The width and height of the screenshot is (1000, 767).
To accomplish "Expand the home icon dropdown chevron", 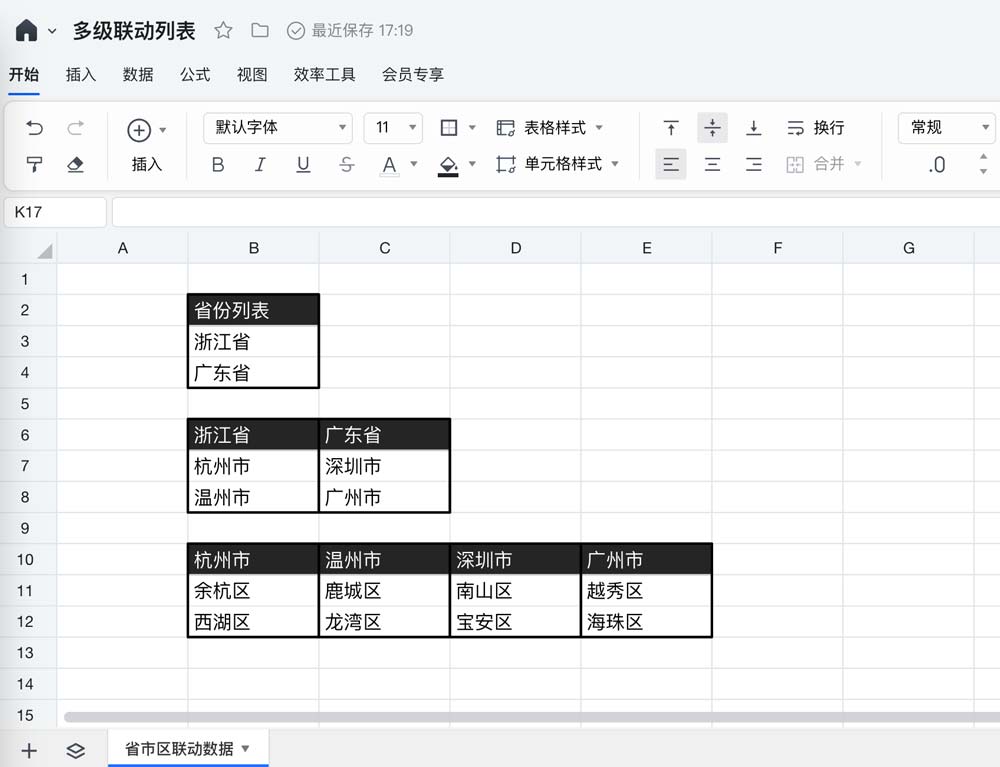I will pos(52,31).
